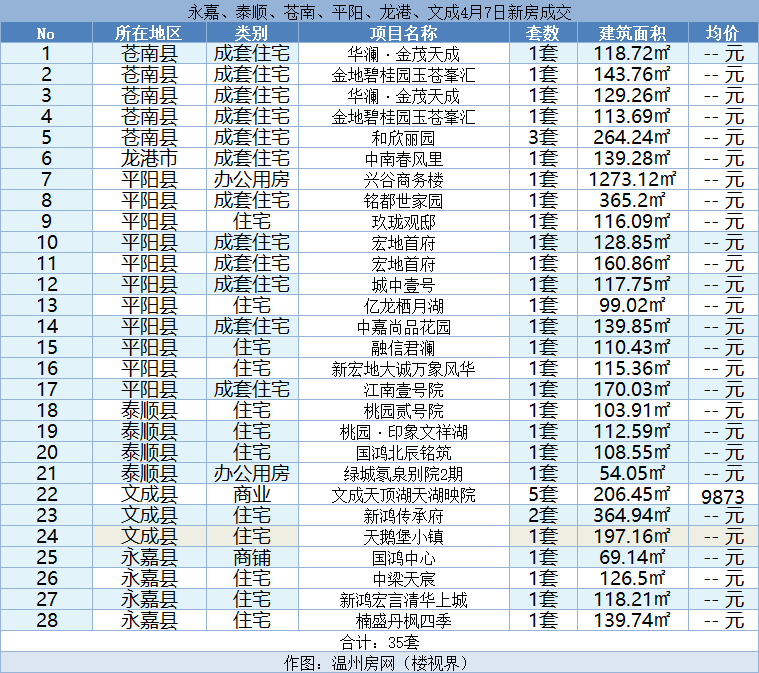Screen dimensions: 759x673
Task: Click the table title mentioning 4月7日新房成交
Action: (x=380, y=12)
